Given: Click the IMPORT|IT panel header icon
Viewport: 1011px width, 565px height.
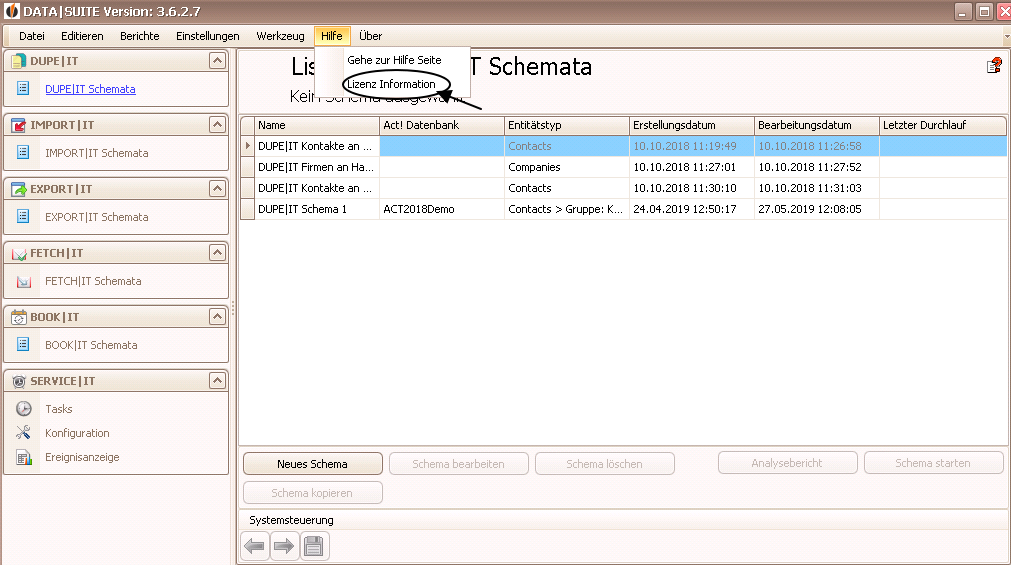Looking at the screenshot, I should tap(19, 125).
